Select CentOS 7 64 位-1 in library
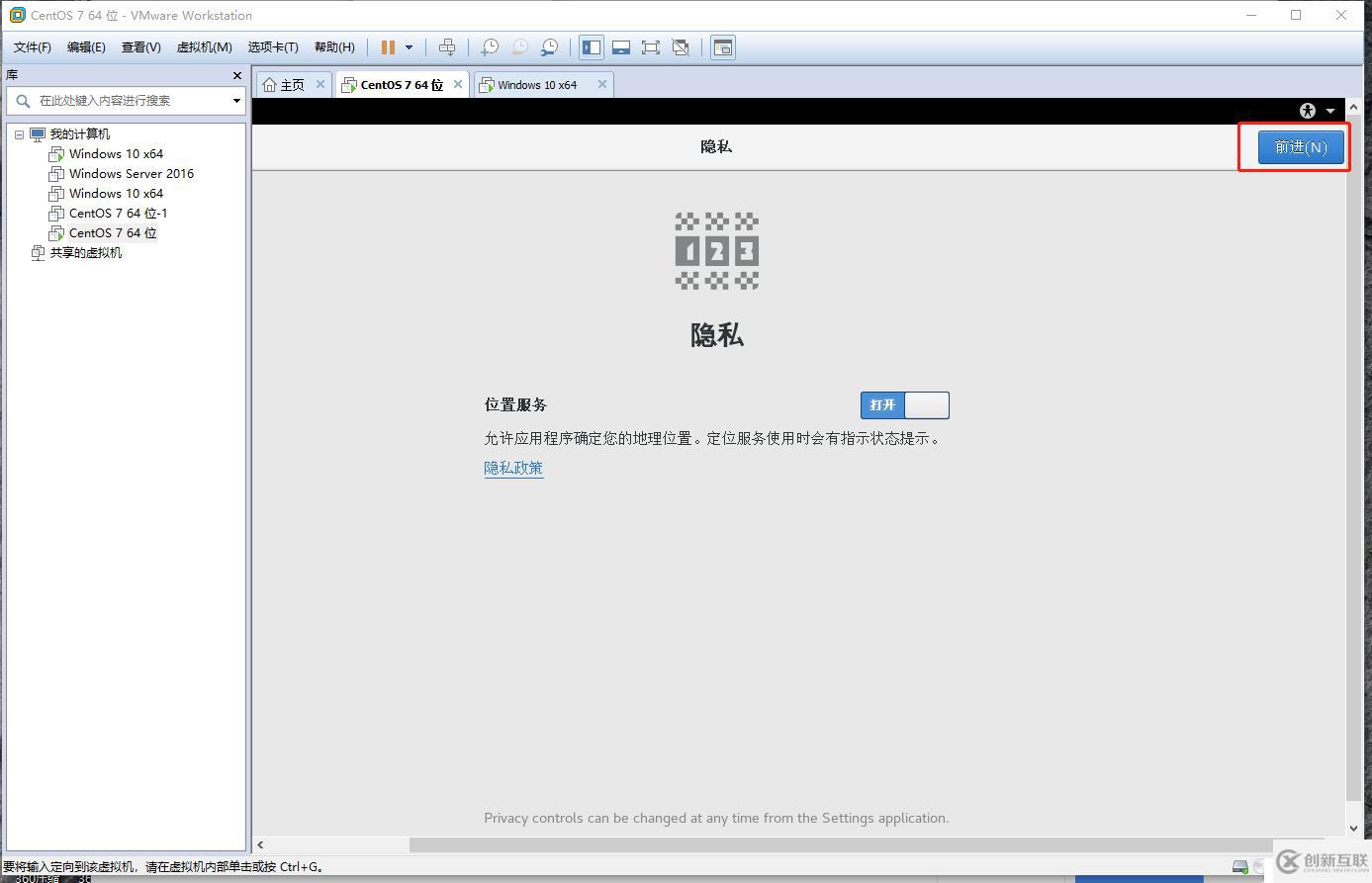 click(118, 214)
